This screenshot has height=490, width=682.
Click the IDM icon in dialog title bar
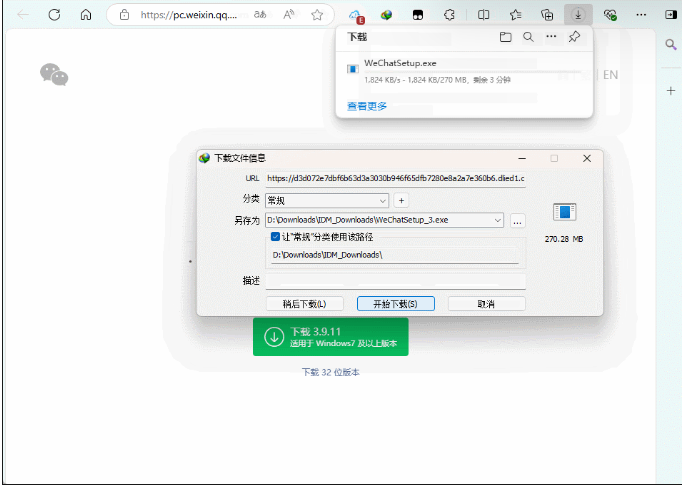pyautogui.click(x=204, y=158)
